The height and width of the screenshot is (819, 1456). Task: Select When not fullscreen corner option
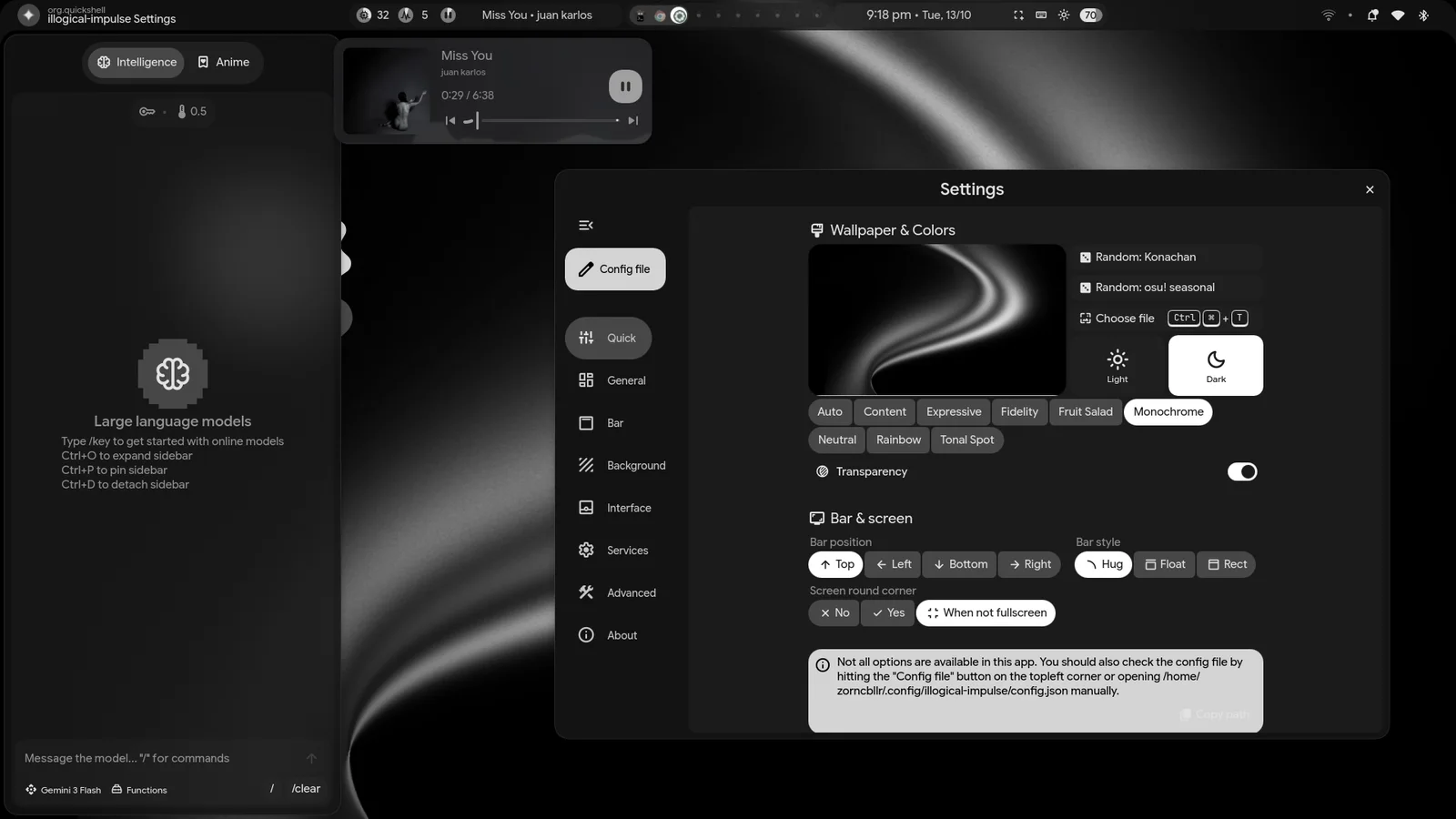click(986, 613)
